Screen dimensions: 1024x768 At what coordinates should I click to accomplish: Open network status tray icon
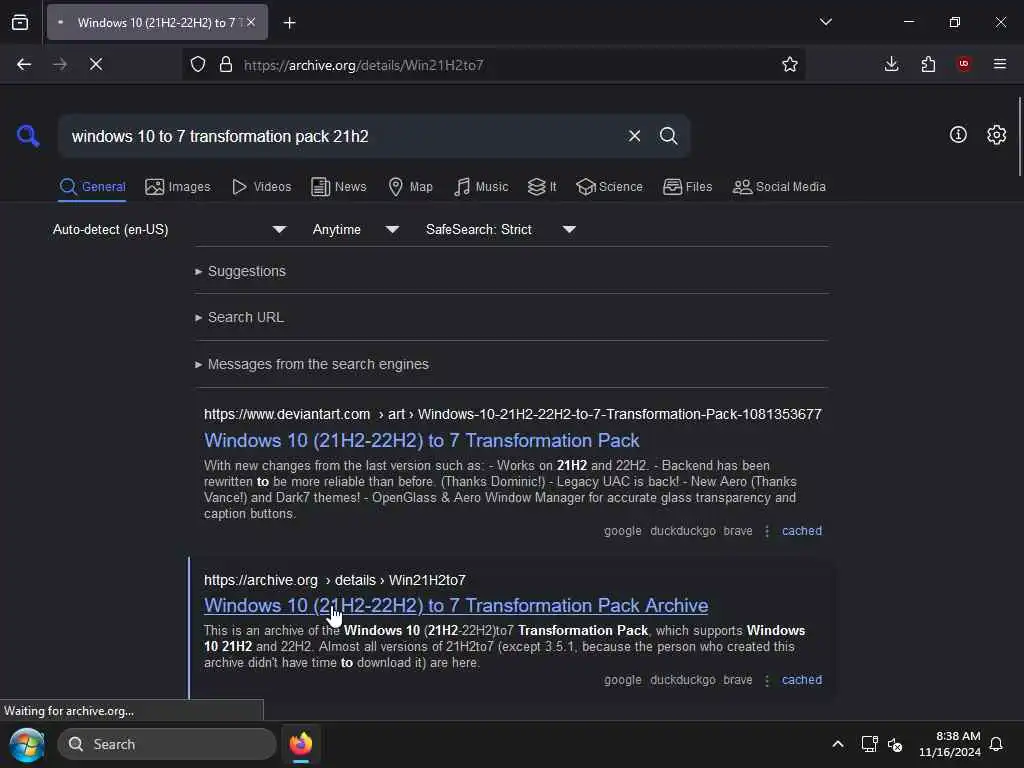point(869,744)
